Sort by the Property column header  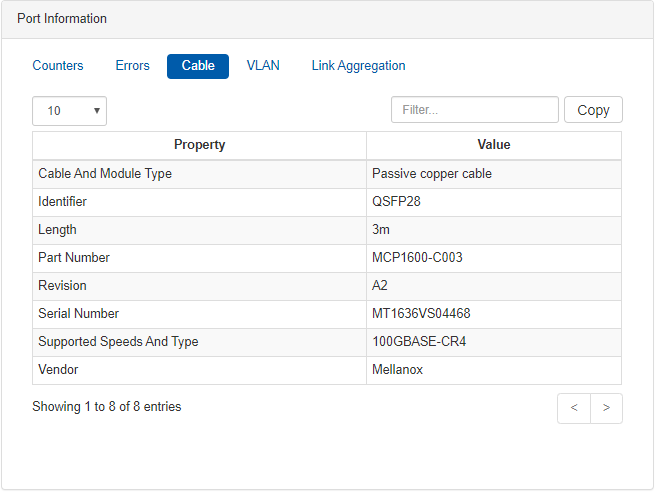[x=199, y=145]
